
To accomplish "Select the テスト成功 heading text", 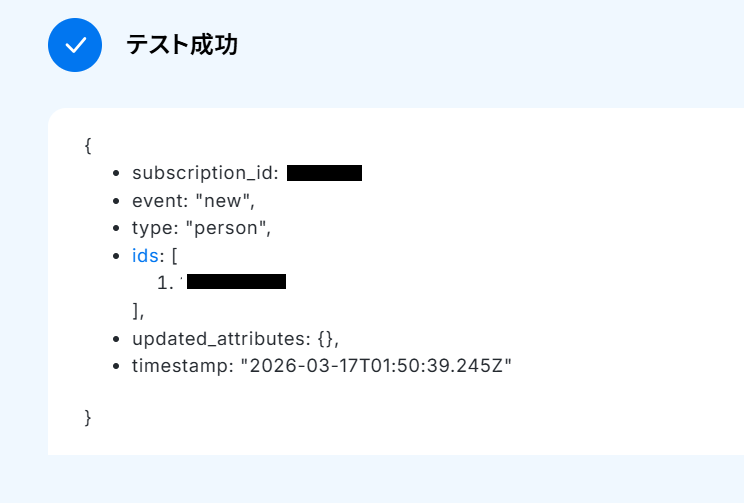I will pyautogui.click(x=182, y=45).
